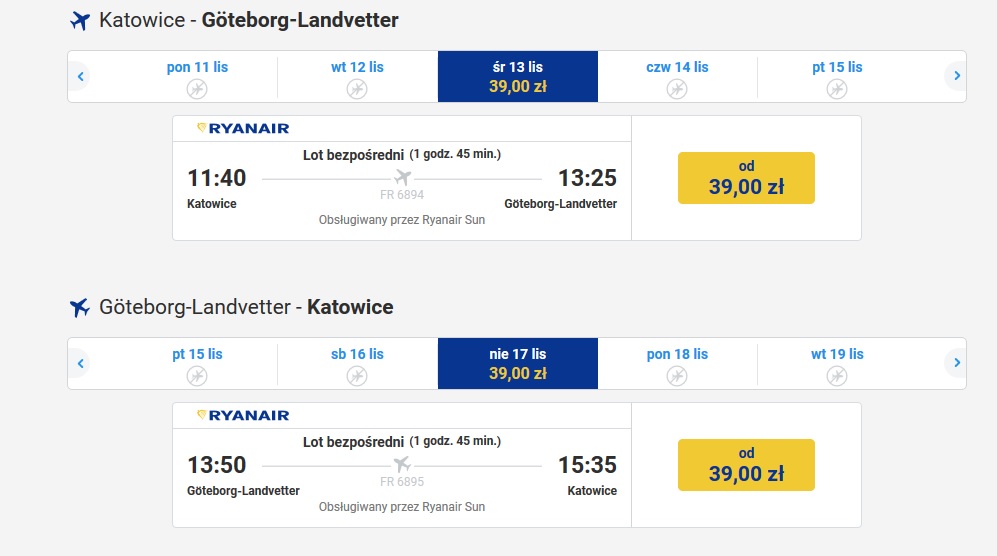Screen dimensions: 997x556
Task: Click the no-flight icon under wt 19 lis
Action: pyautogui.click(x=837, y=376)
